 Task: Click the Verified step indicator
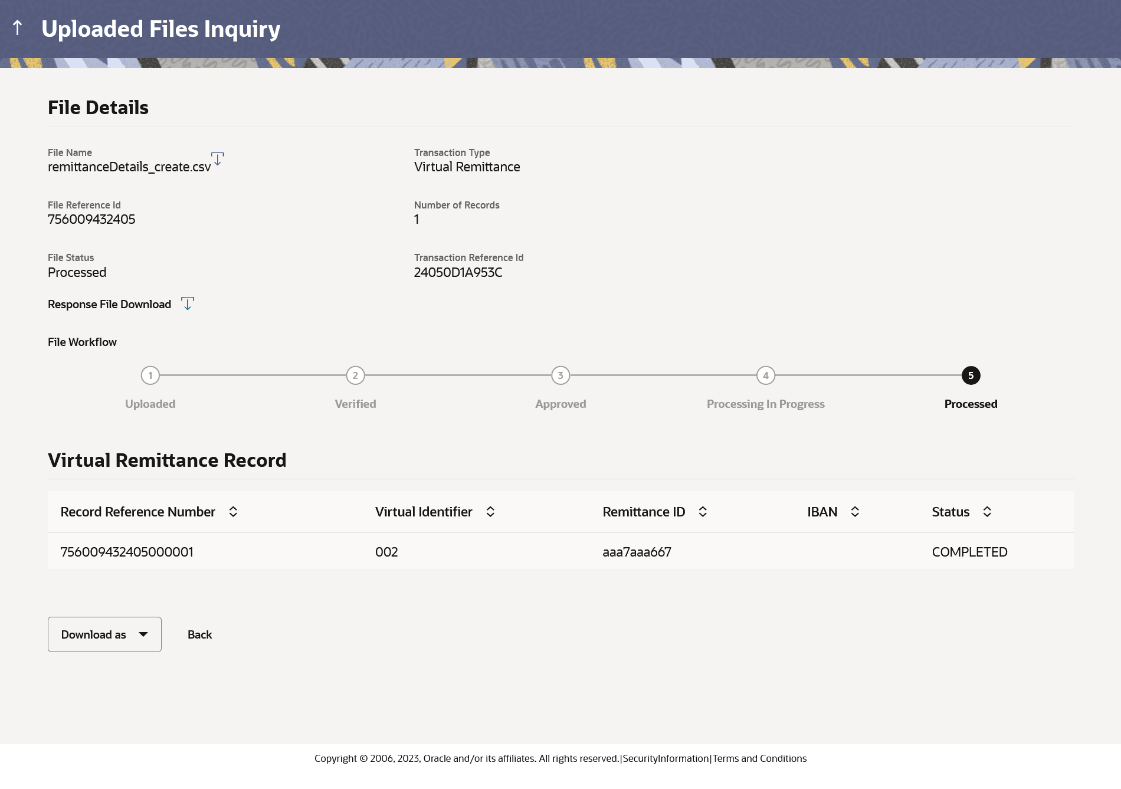355,376
